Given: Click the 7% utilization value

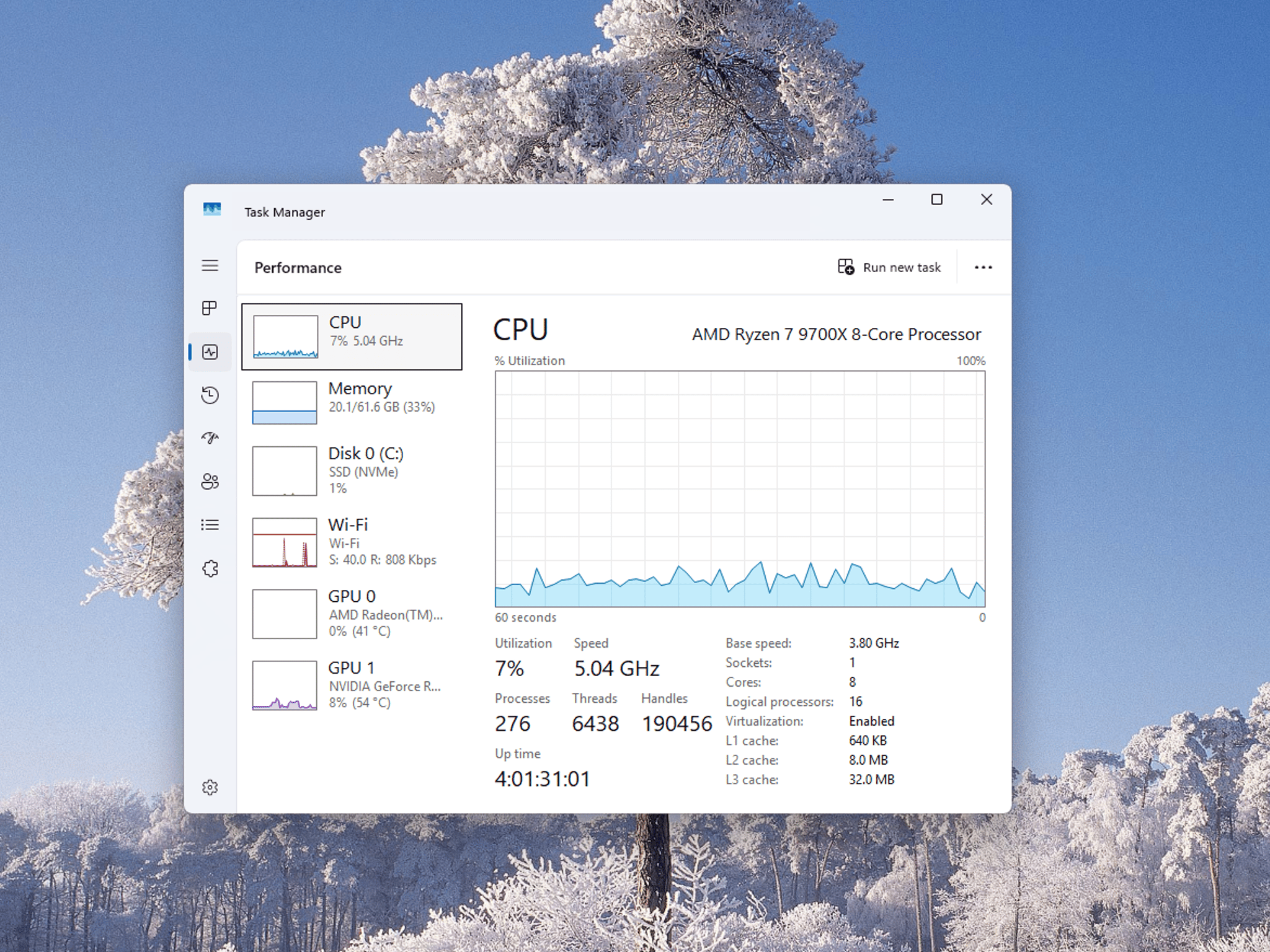Looking at the screenshot, I should click(509, 669).
